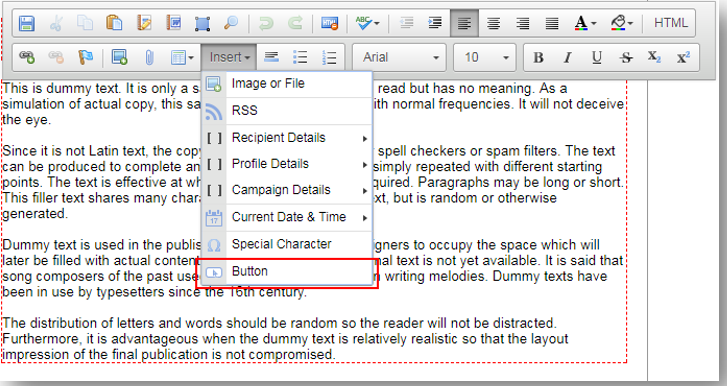The width and height of the screenshot is (727, 386).
Task: Click the table icon in toolbar
Action: click(x=178, y=57)
